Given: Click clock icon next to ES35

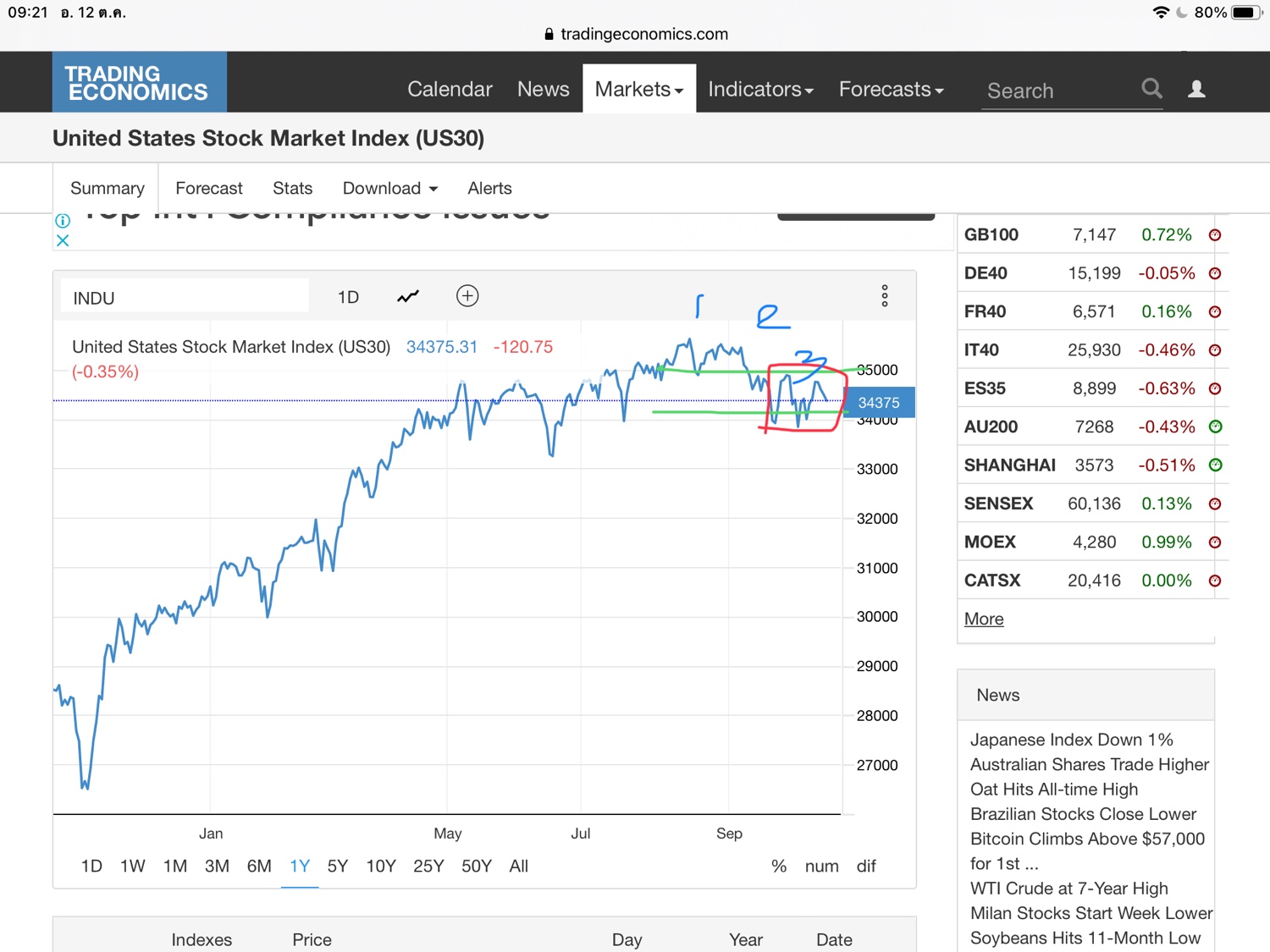Looking at the screenshot, I should [x=1215, y=388].
